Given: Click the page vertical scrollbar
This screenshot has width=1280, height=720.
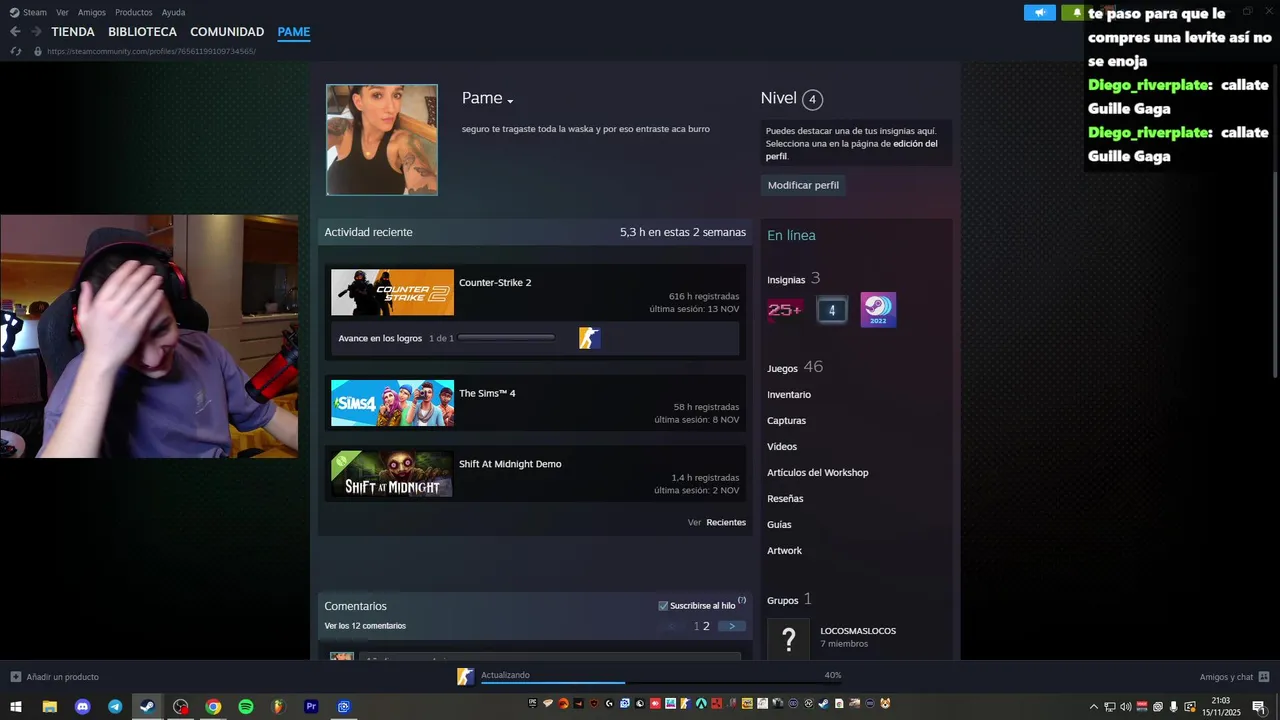Looking at the screenshot, I should point(1275,275).
